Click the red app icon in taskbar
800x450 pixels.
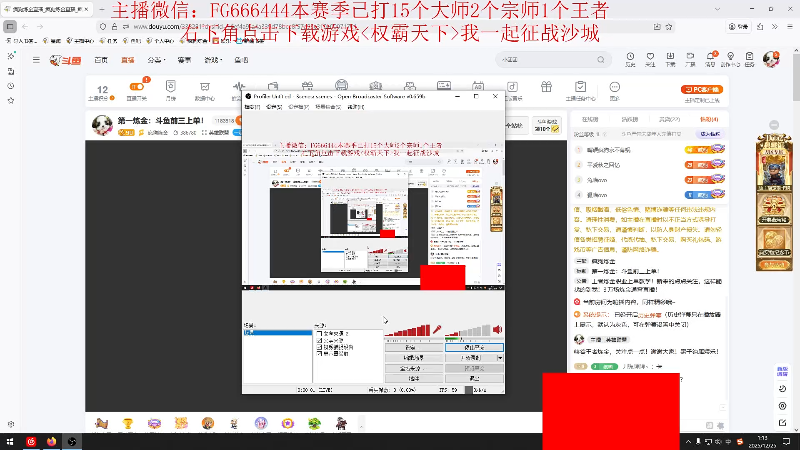(31, 441)
